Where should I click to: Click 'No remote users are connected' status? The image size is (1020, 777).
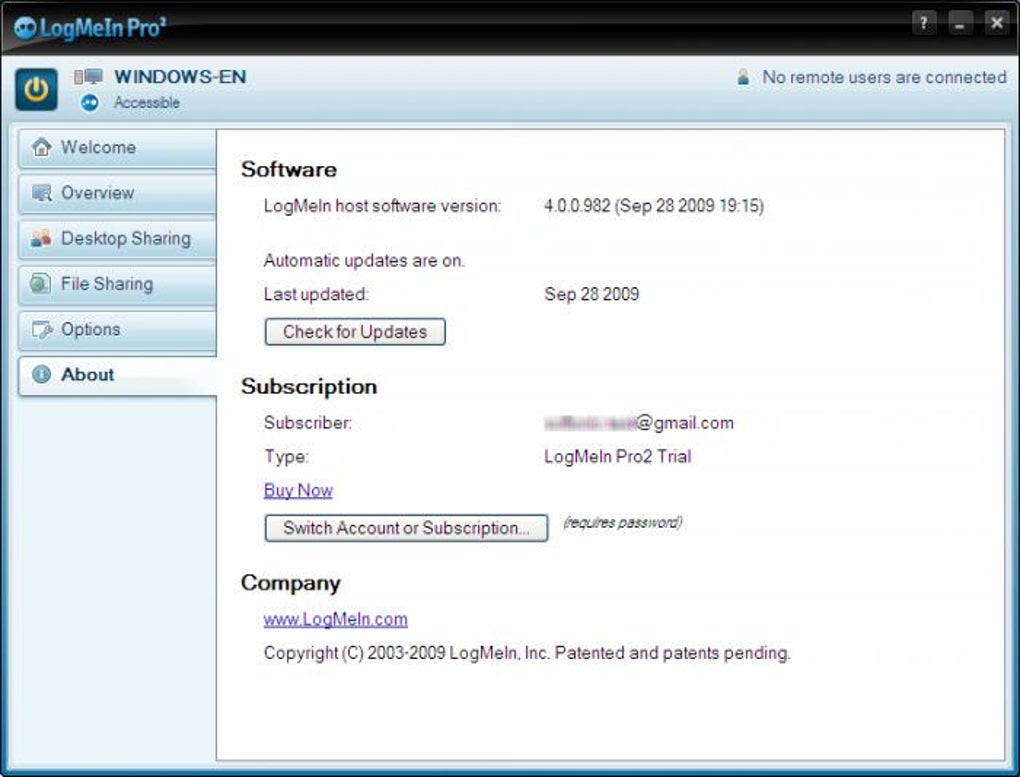pos(884,77)
